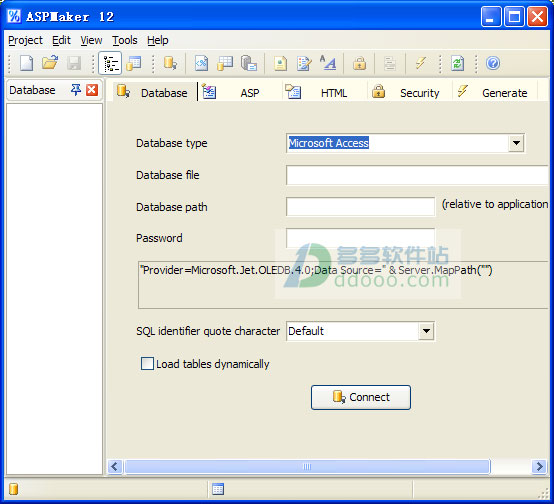
Task: Expand the Database type dropdown
Action: tap(516, 143)
